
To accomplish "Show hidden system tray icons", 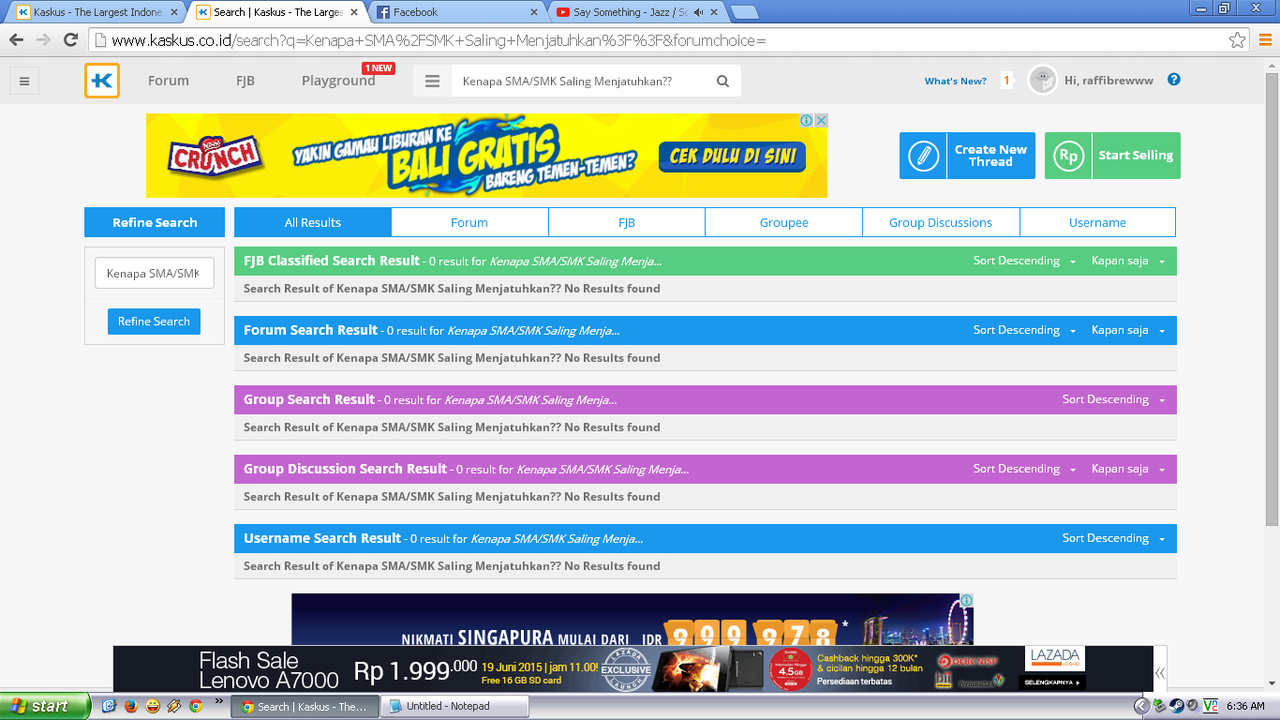I will (1142, 706).
